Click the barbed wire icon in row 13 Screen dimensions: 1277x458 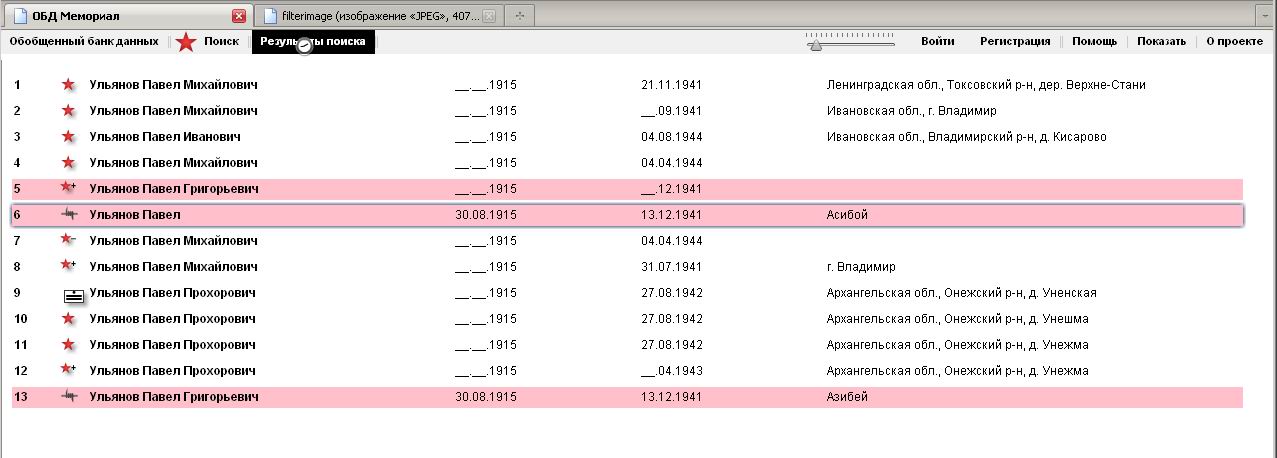68,397
